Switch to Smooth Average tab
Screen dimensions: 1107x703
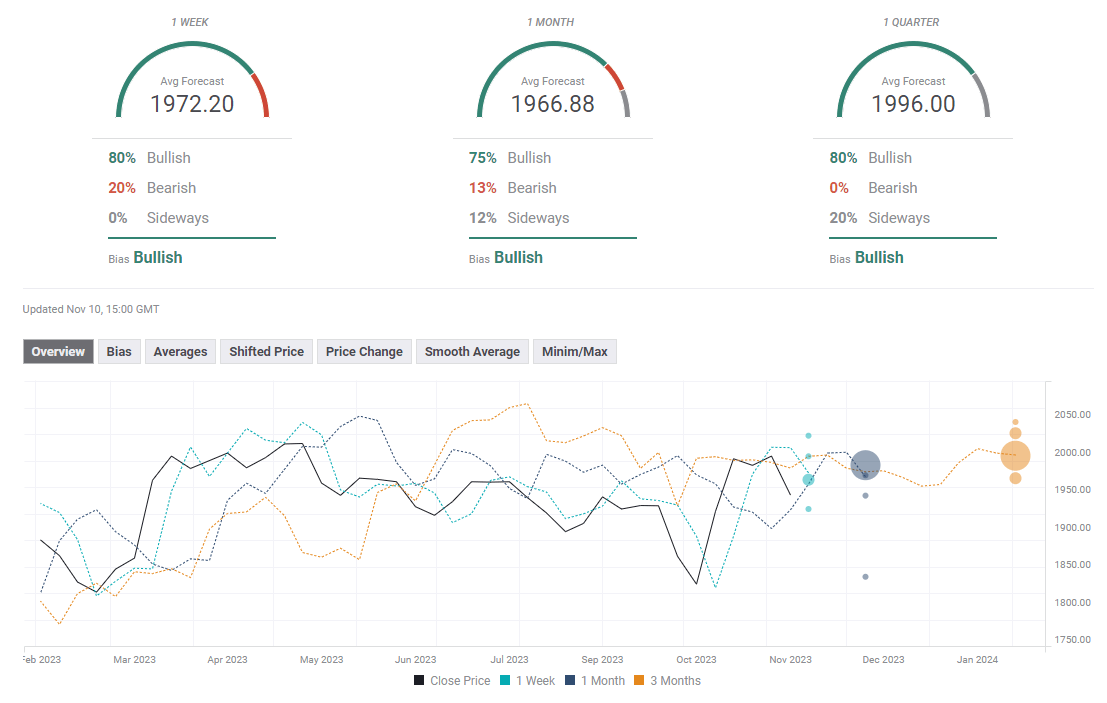coord(472,351)
